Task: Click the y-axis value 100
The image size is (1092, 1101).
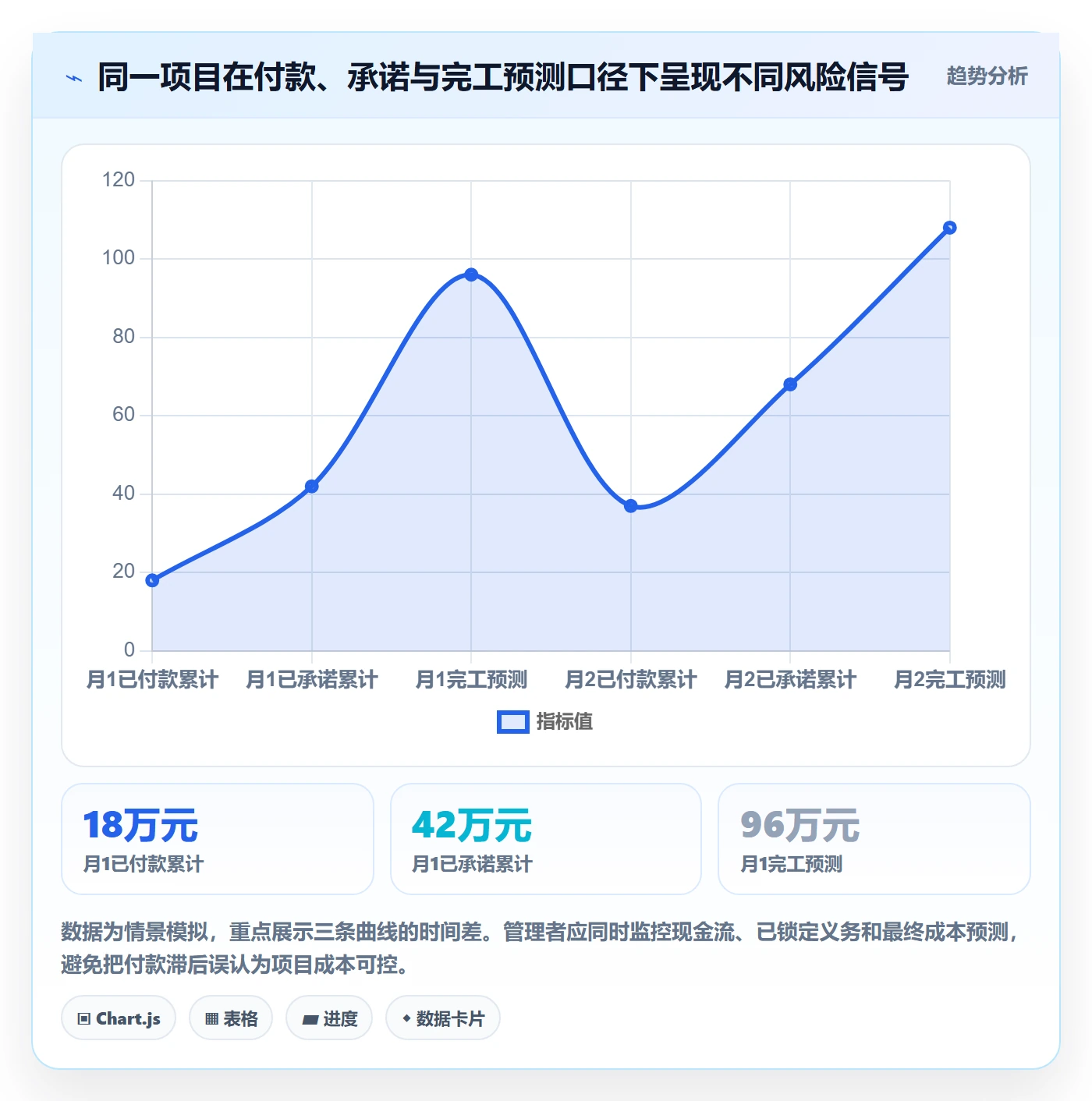Action: point(119,258)
